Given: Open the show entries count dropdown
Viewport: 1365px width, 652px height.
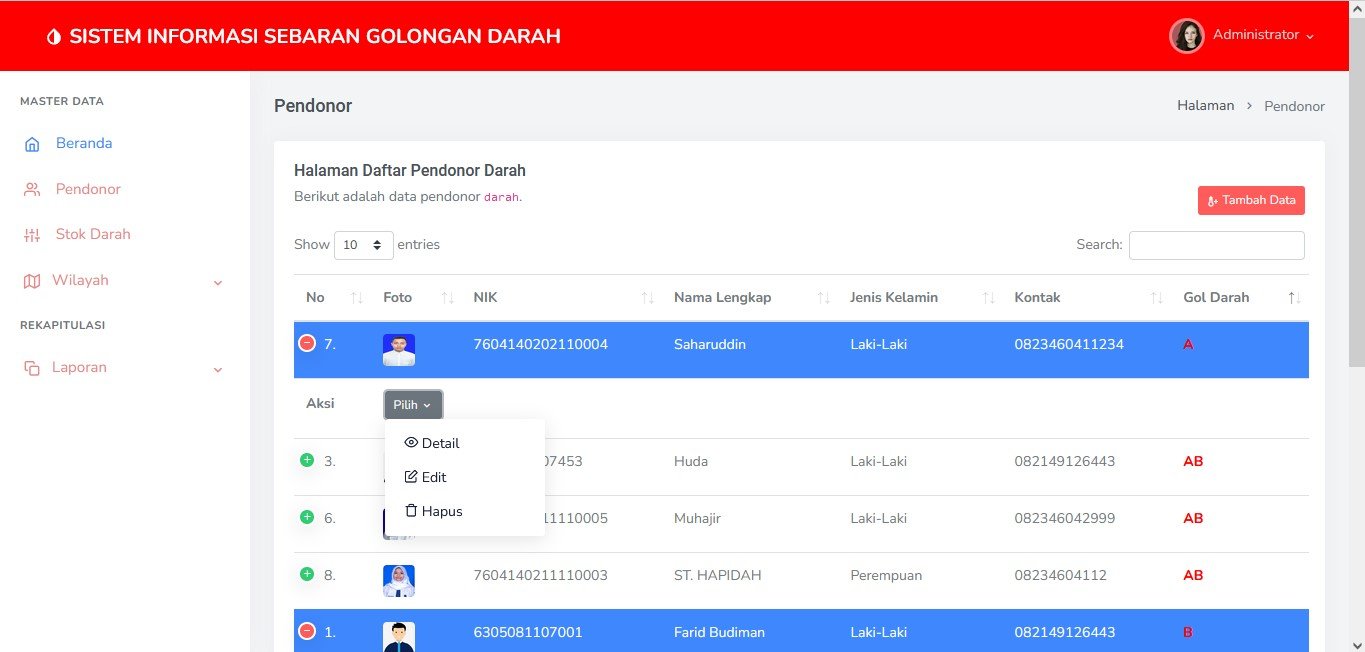Looking at the screenshot, I should click(363, 245).
